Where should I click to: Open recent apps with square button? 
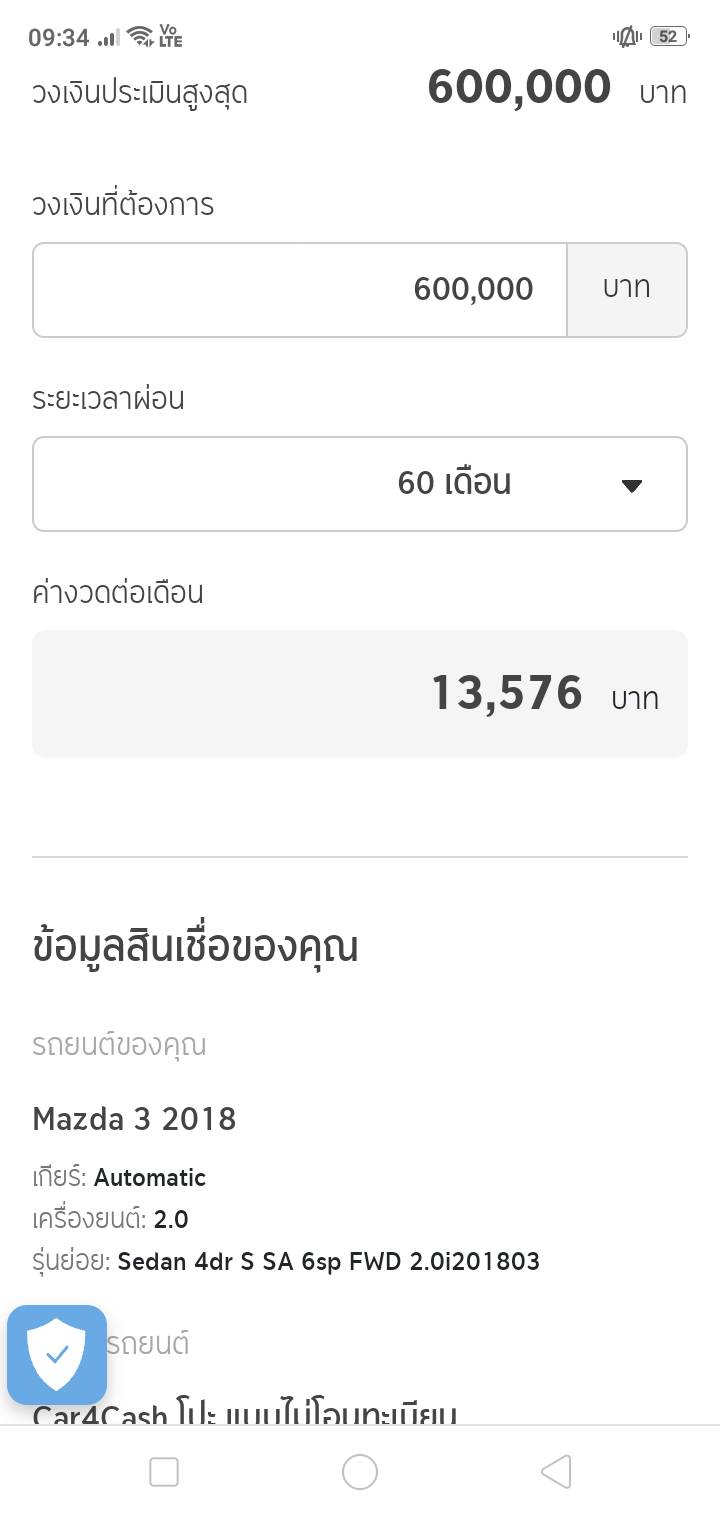click(163, 1471)
